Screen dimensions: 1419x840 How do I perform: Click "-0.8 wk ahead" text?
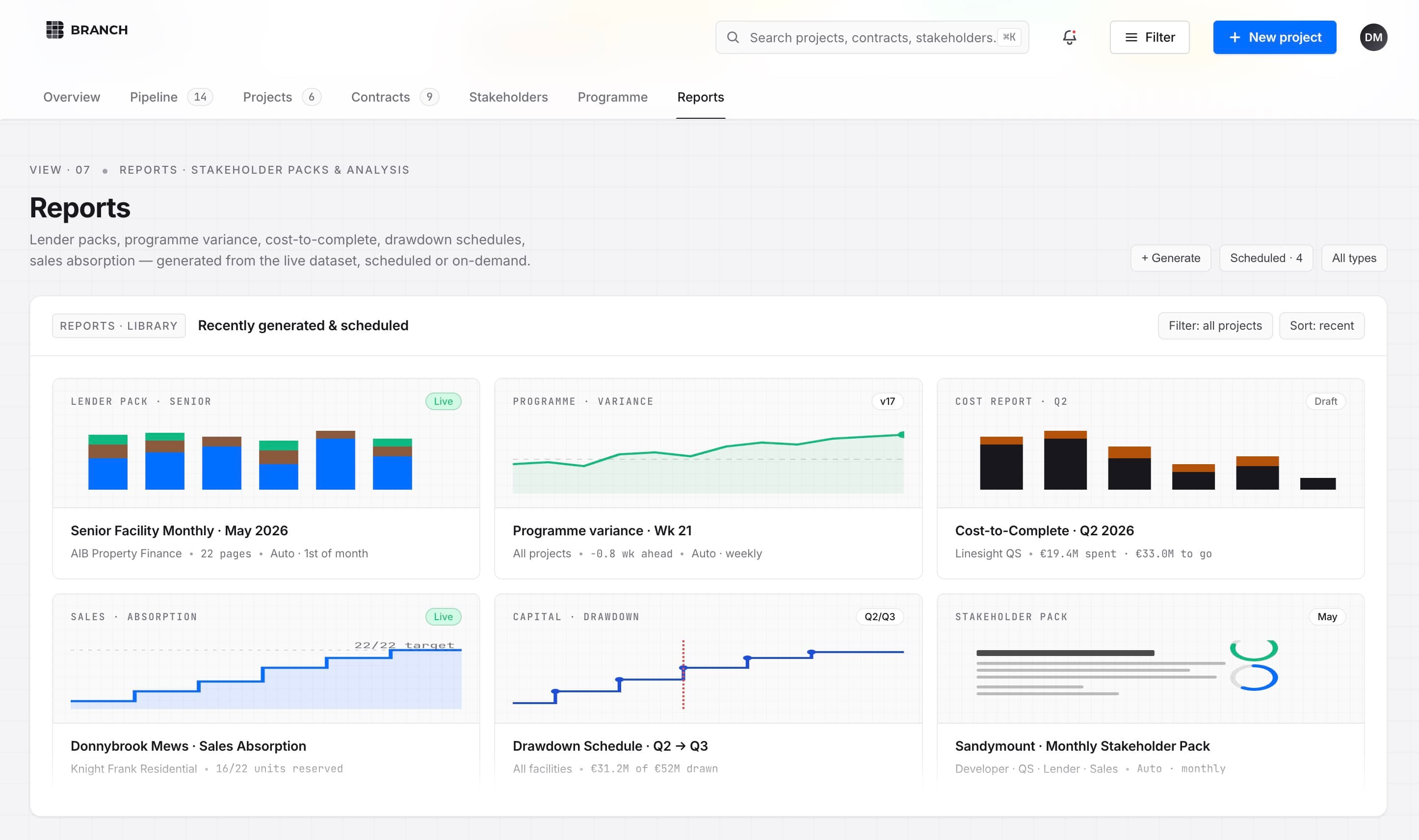[x=631, y=553]
